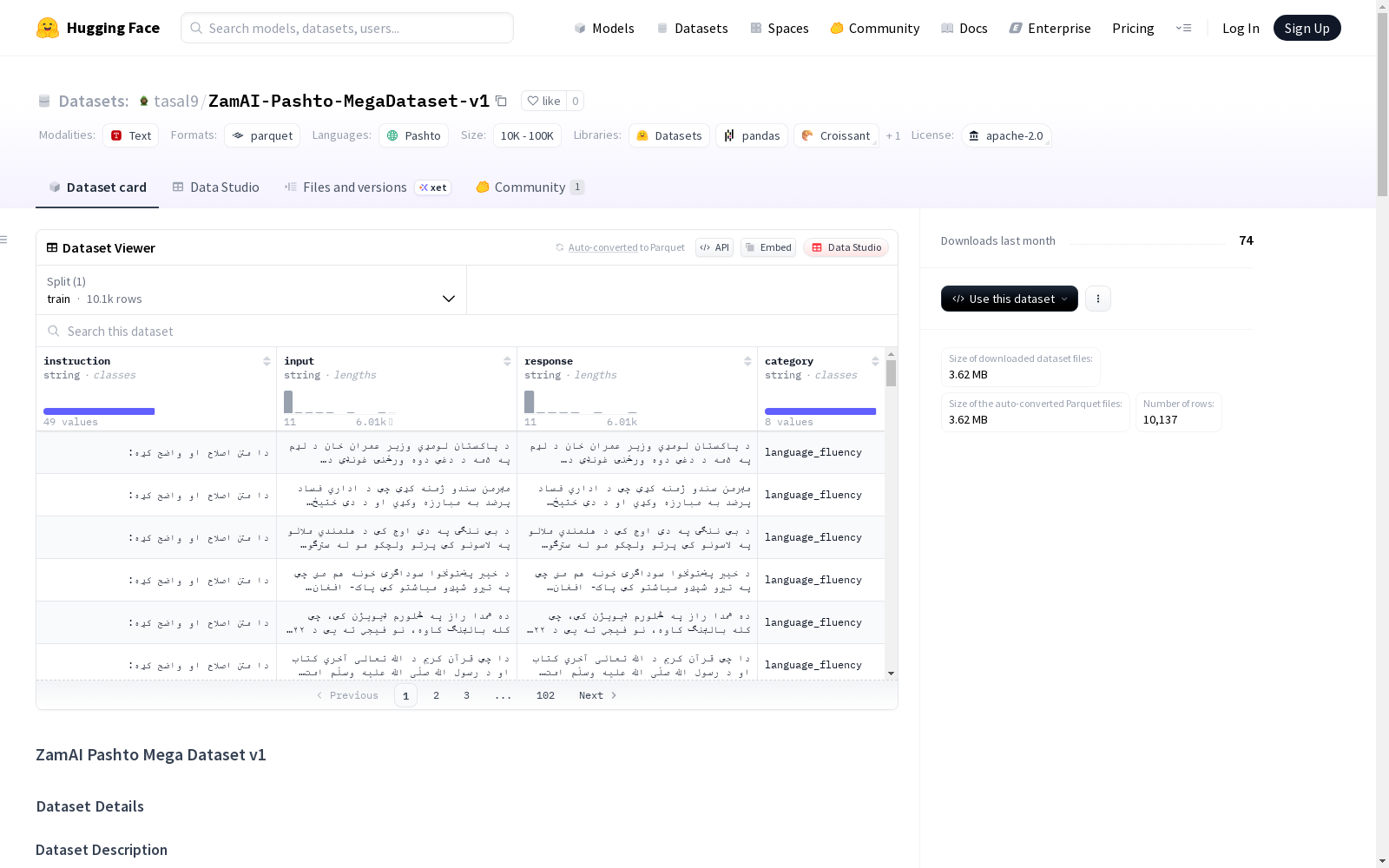Open the Community tab with 1 discussion
Viewport: 1389px width, 868px height.
(x=530, y=187)
